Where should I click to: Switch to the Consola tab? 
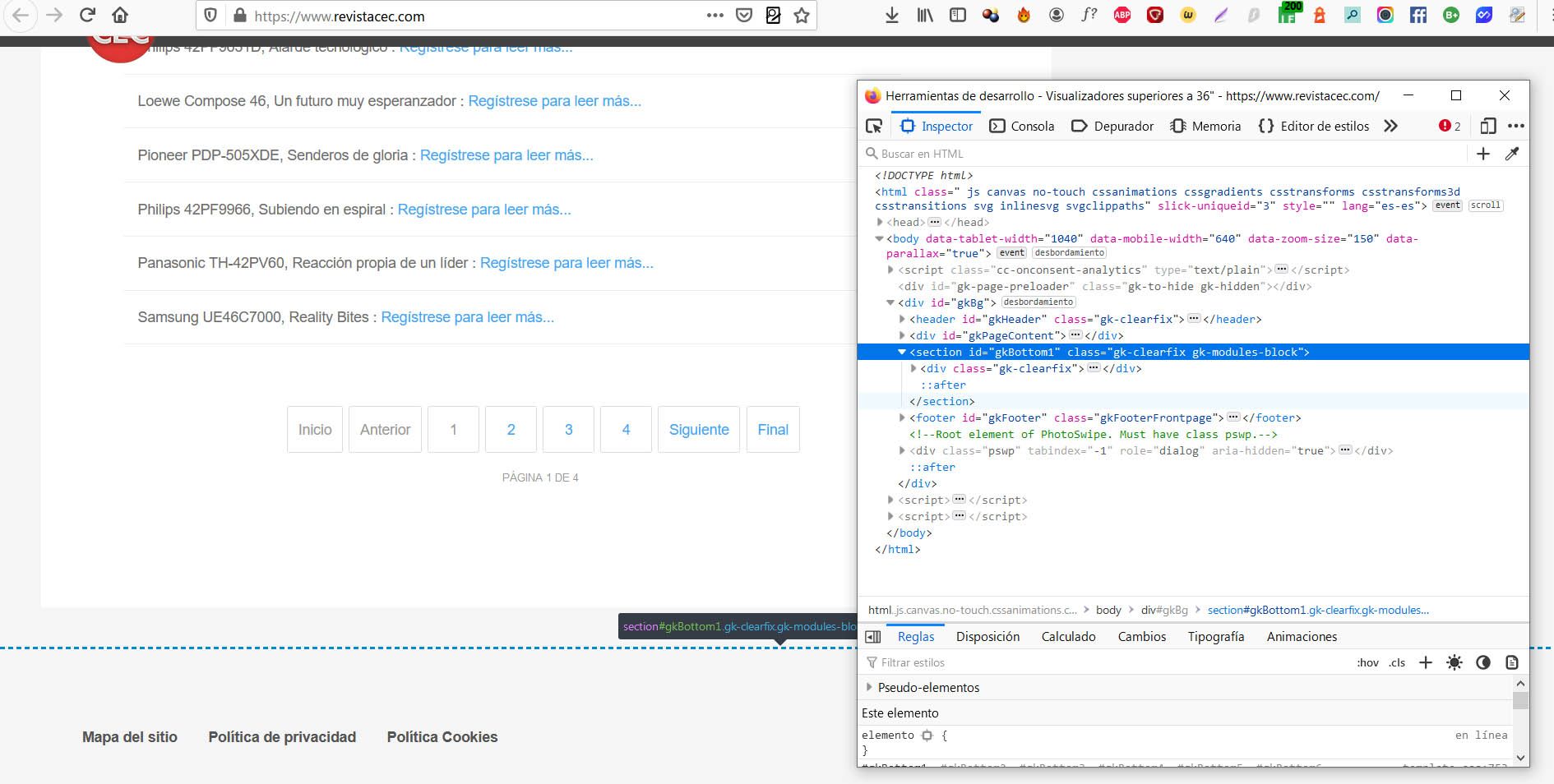coord(1022,126)
